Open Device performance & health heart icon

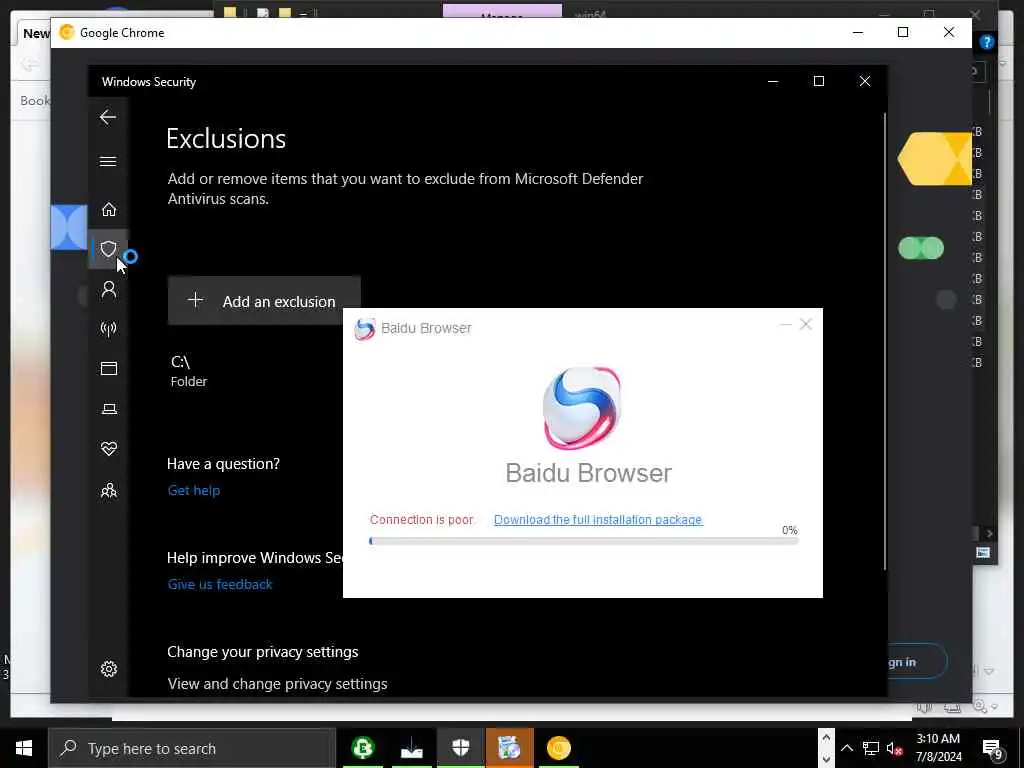[x=108, y=449]
